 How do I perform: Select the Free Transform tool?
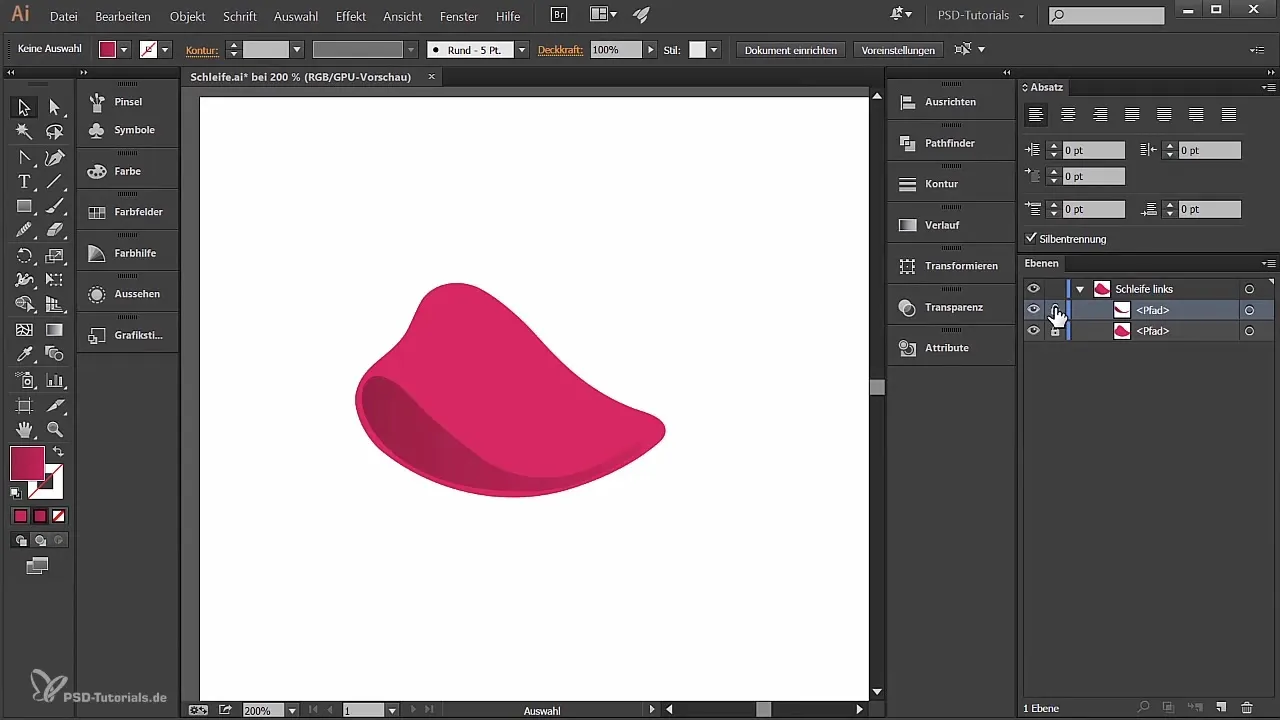pyautogui.click(x=55, y=280)
